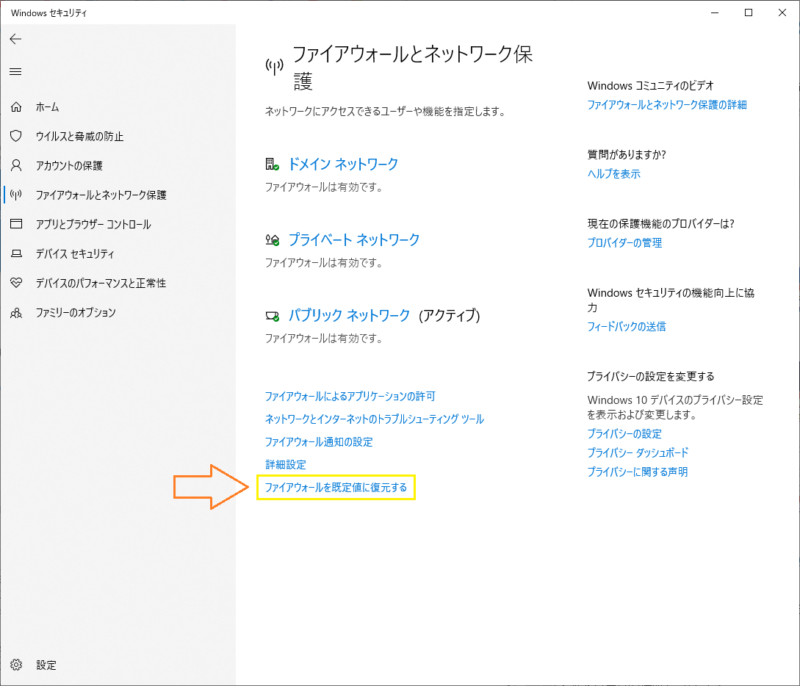
Task: Open ドメイン ネットワーク settings link
Action: pyautogui.click(x=343, y=164)
